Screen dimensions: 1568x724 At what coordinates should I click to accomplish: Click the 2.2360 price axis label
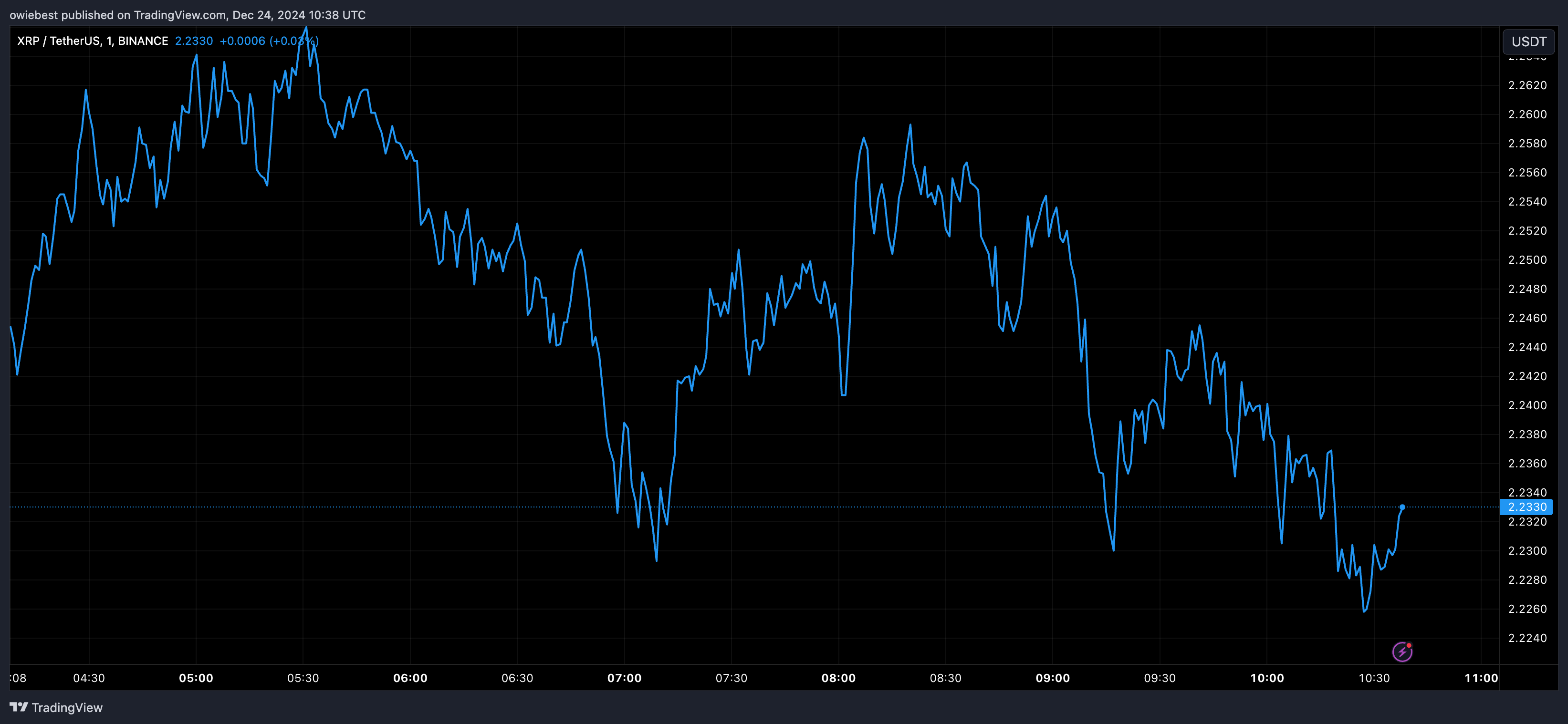click(x=1527, y=464)
